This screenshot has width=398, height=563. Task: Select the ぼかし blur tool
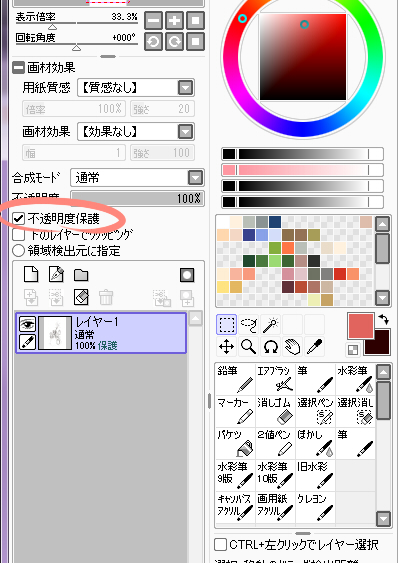(315, 443)
